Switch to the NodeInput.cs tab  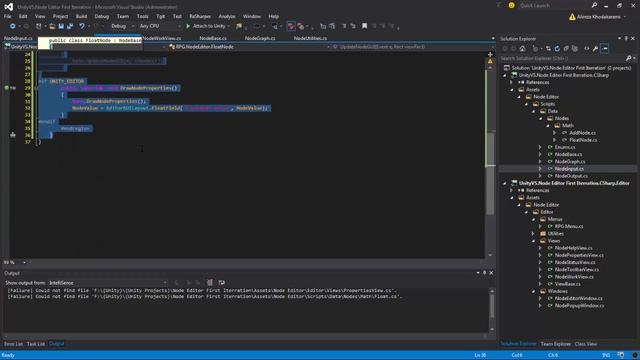point(18,38)
